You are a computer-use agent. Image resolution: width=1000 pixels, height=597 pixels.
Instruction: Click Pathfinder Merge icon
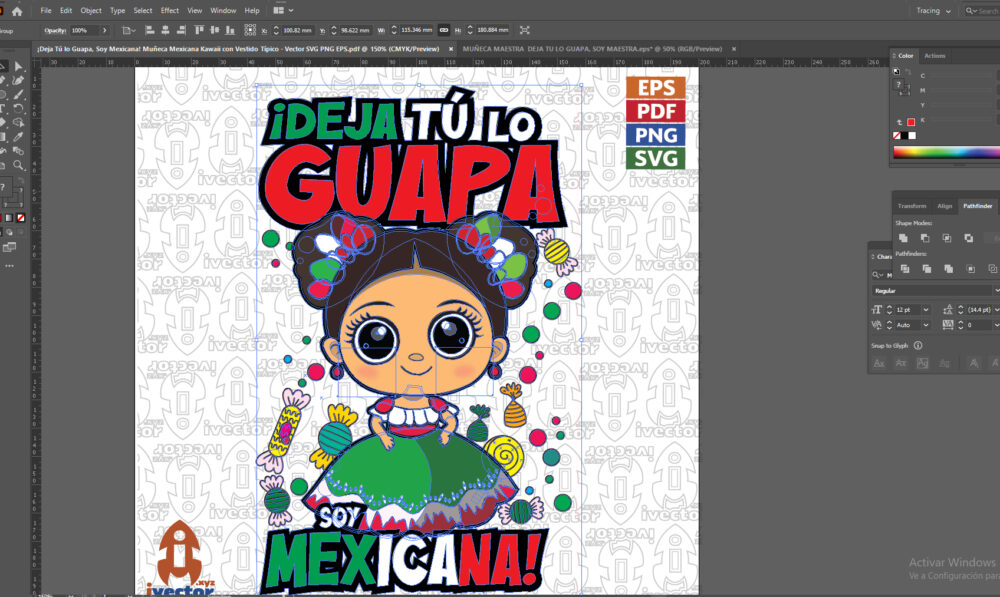coord(948,269)
